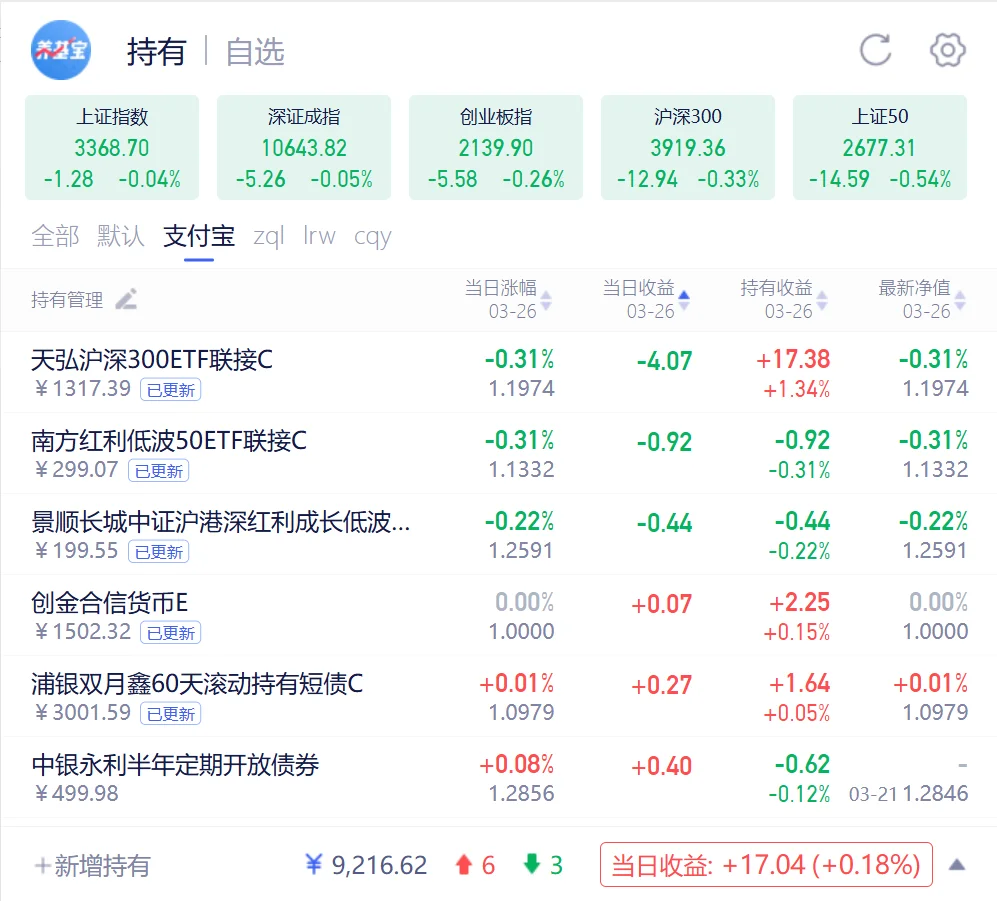The image size is (997, 901).
Task: Select the cqy group tab
Action: [373, 237]
